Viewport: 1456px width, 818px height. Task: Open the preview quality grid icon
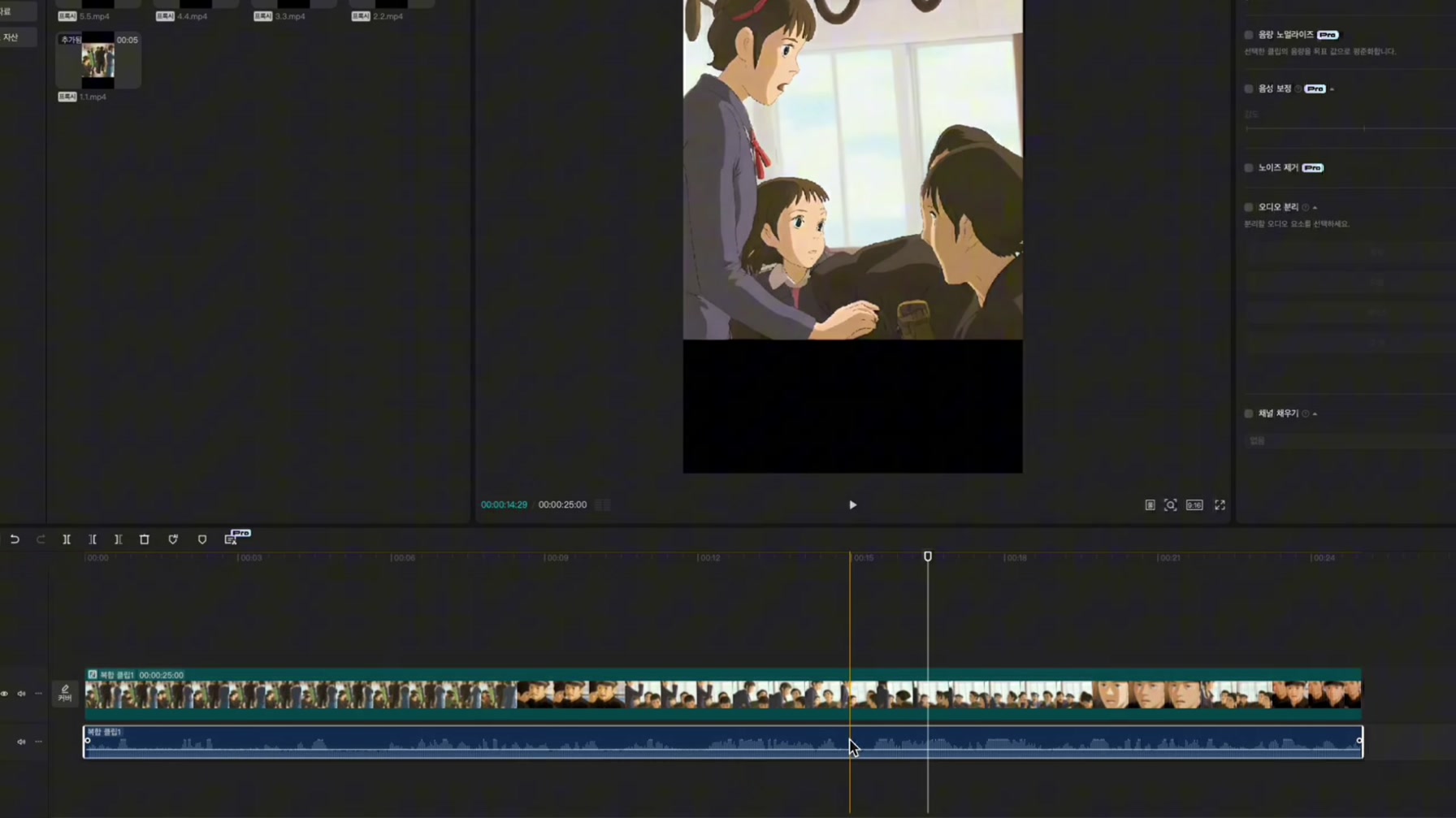[x=1150, y=505]
